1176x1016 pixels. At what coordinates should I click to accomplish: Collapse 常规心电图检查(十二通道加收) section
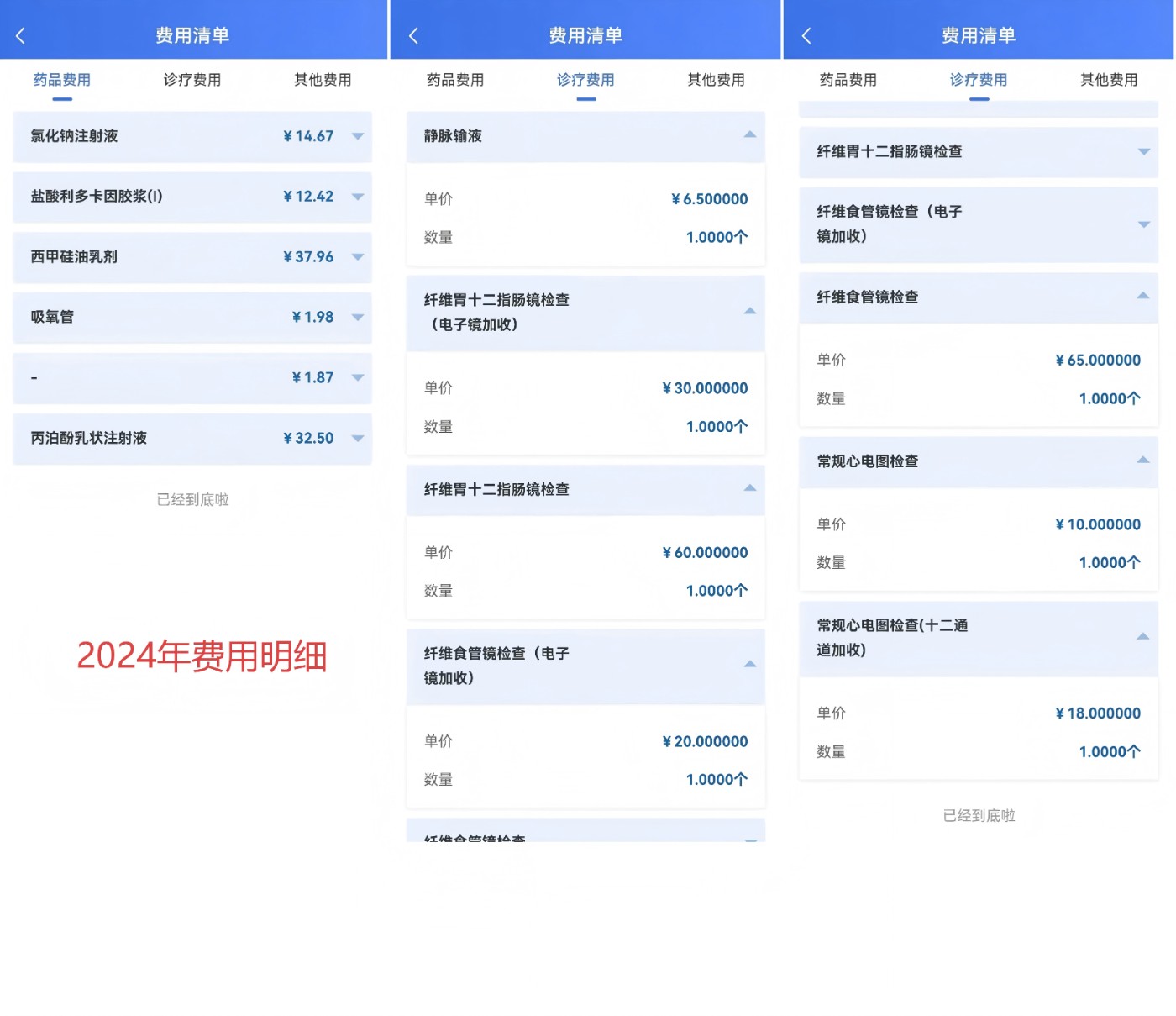1142,637
